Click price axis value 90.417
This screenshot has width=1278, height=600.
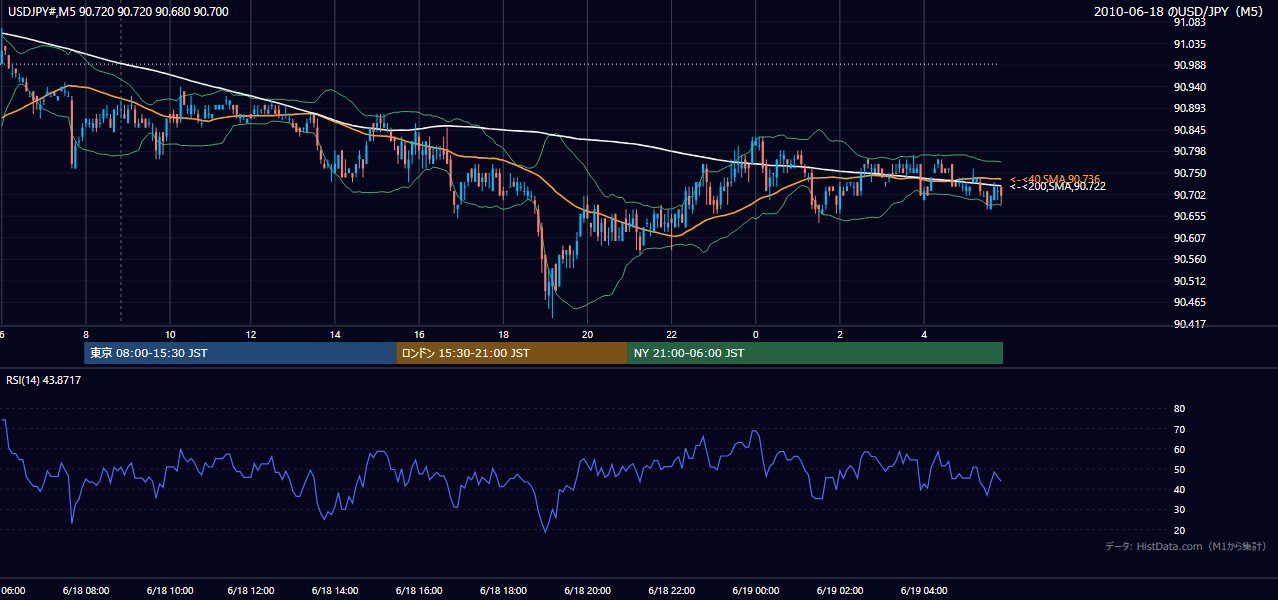click(1190, 324)
